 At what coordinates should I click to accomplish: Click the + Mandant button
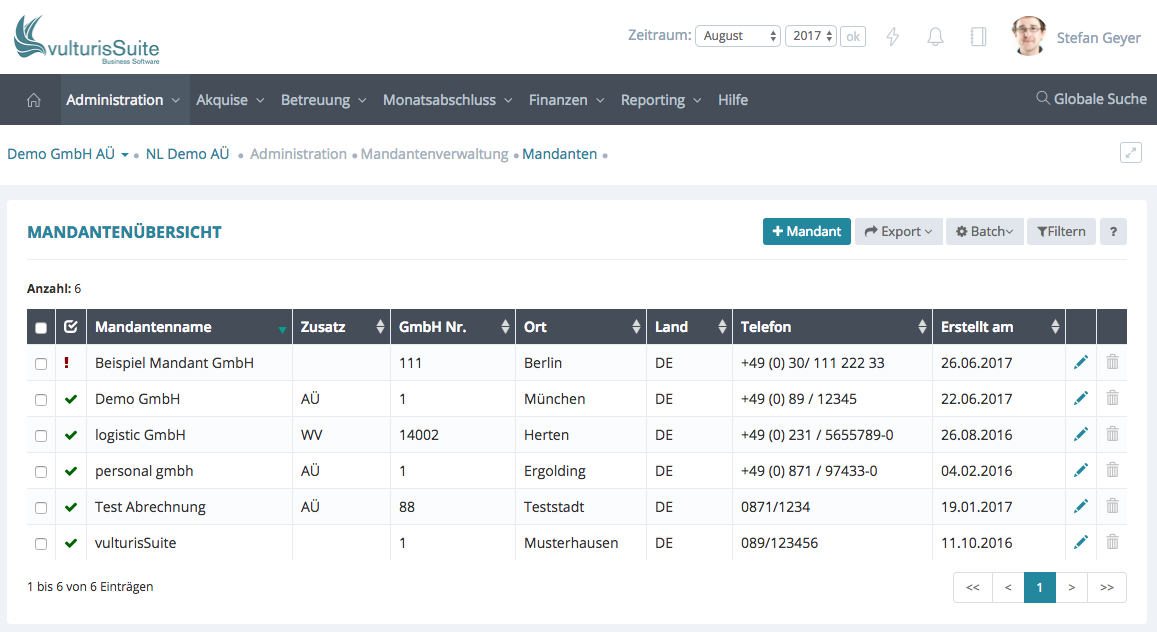point(806,231)
